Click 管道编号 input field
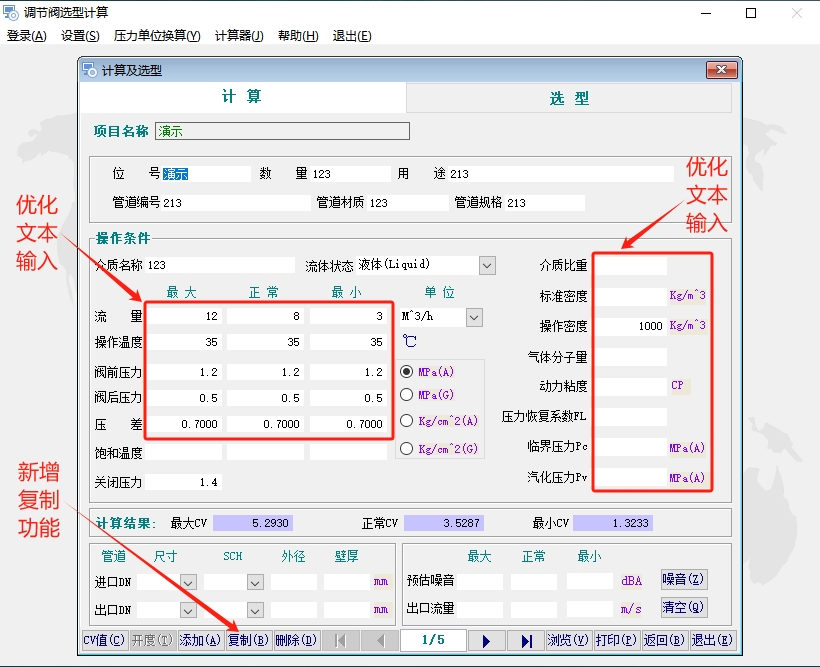 point(236,202)
